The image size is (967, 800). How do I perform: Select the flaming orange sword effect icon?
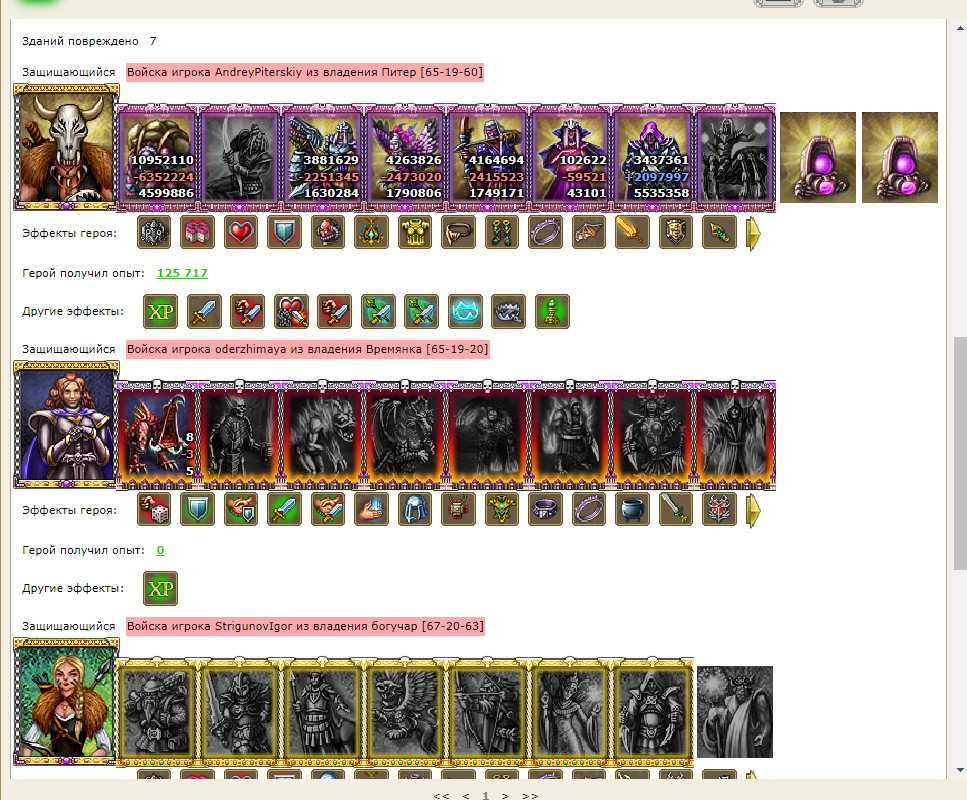click(x=632, y=233)
